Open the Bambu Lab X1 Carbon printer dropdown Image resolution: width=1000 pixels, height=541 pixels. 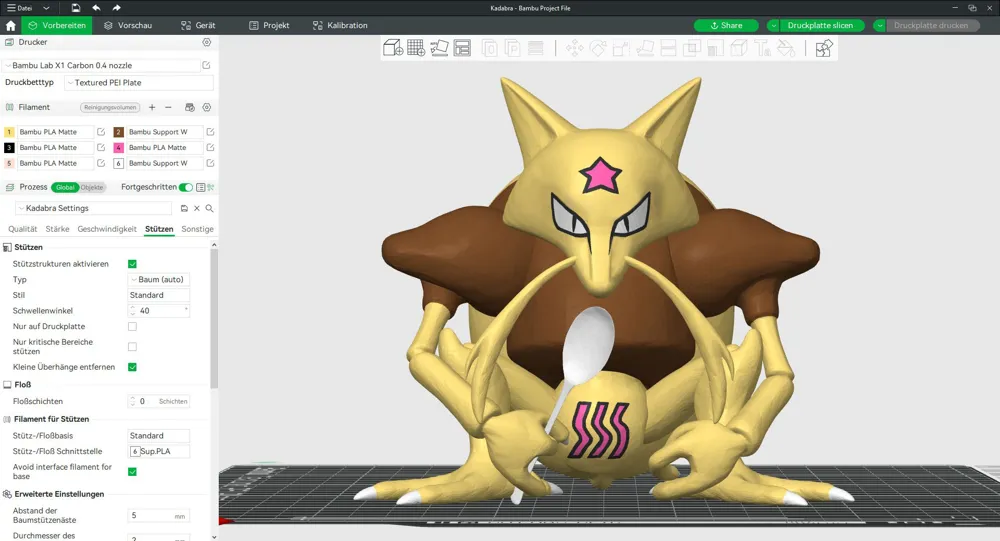[x=102, y=65]
